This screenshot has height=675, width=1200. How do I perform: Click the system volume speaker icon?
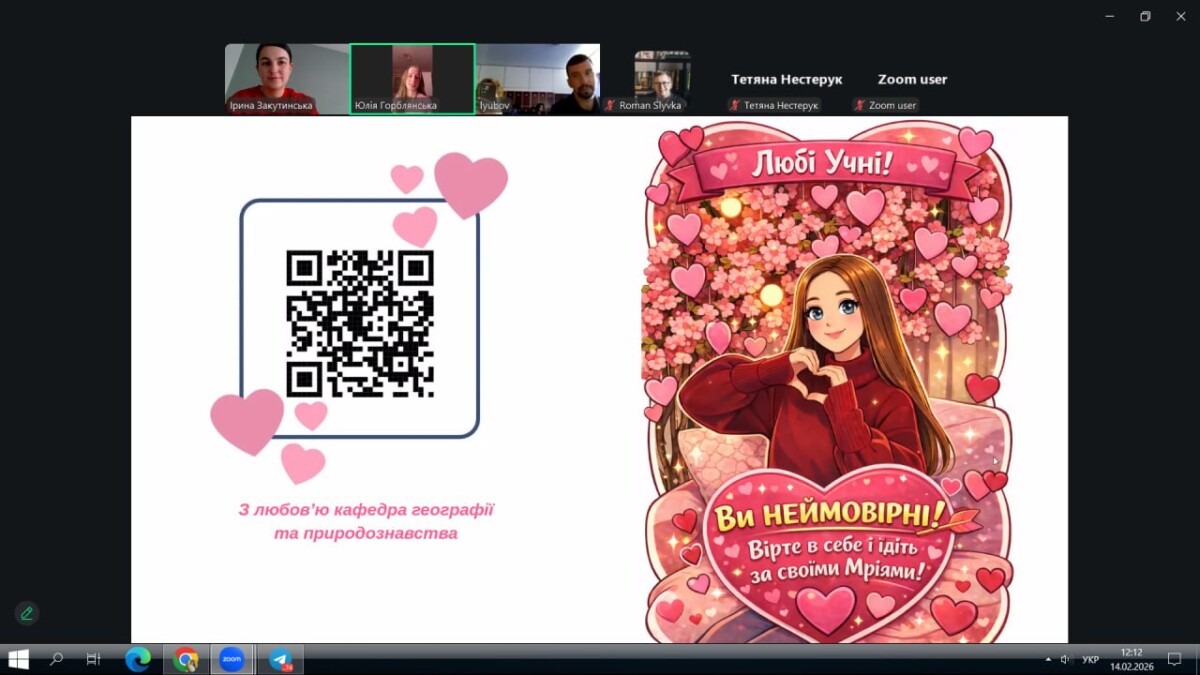1065,659
